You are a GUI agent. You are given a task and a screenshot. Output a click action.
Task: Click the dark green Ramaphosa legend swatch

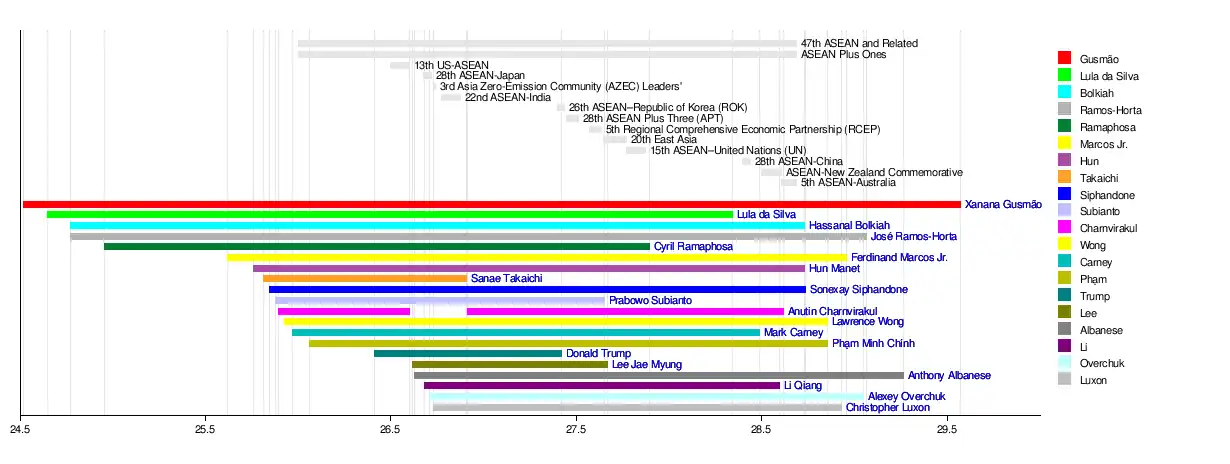coord(1065,127)
